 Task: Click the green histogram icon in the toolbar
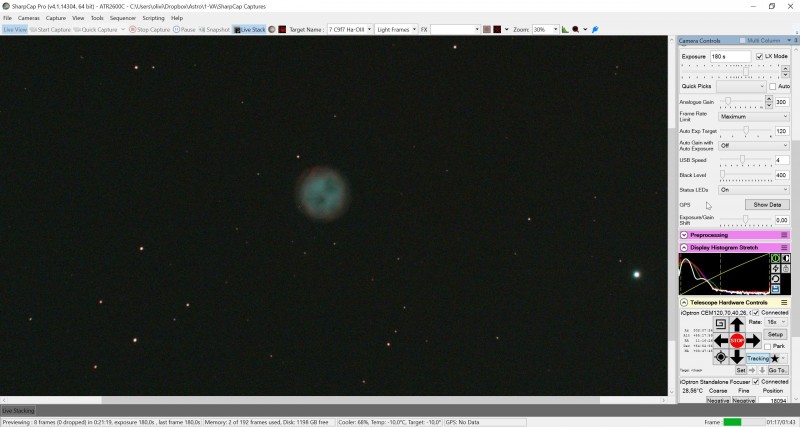tap(565, 30)
